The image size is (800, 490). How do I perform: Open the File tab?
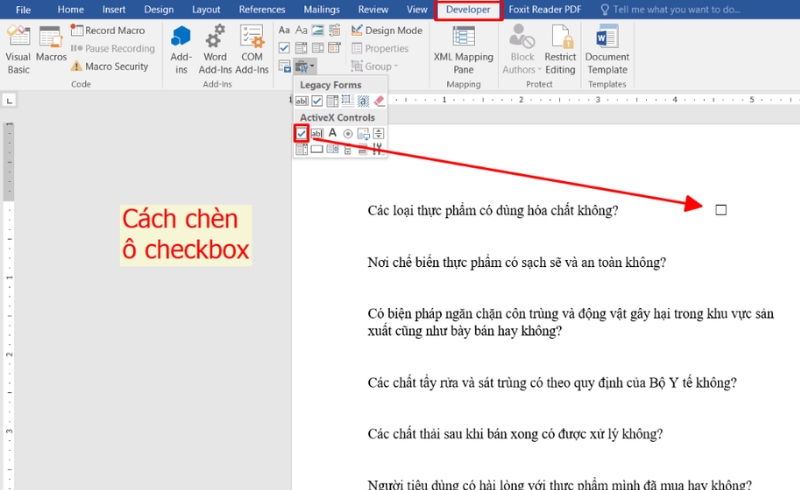pyautogui.click(x=23, y=9)
